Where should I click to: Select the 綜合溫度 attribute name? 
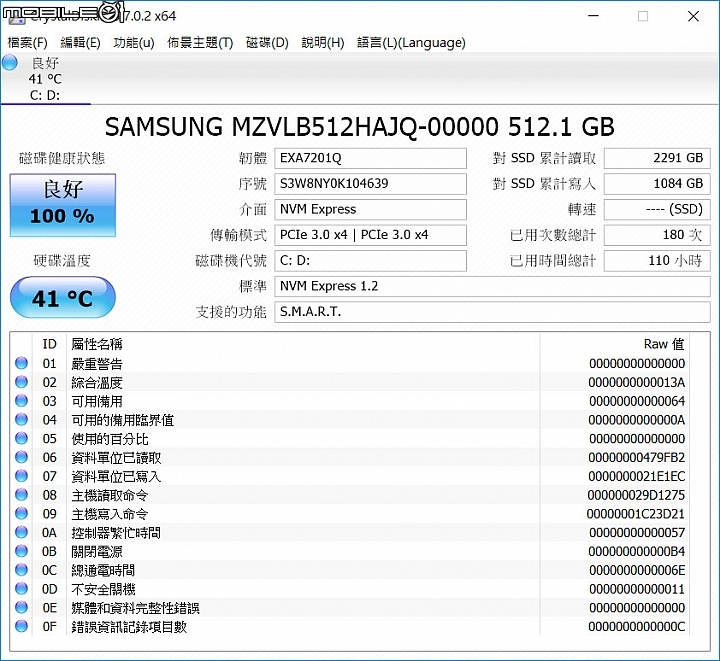pyautogui.click(x=97, y=383)
